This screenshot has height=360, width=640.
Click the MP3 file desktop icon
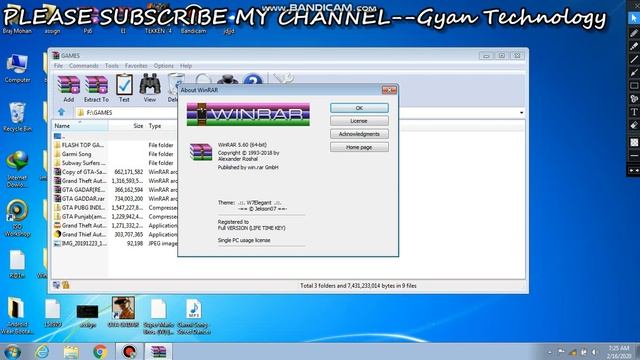pos(194,316)
